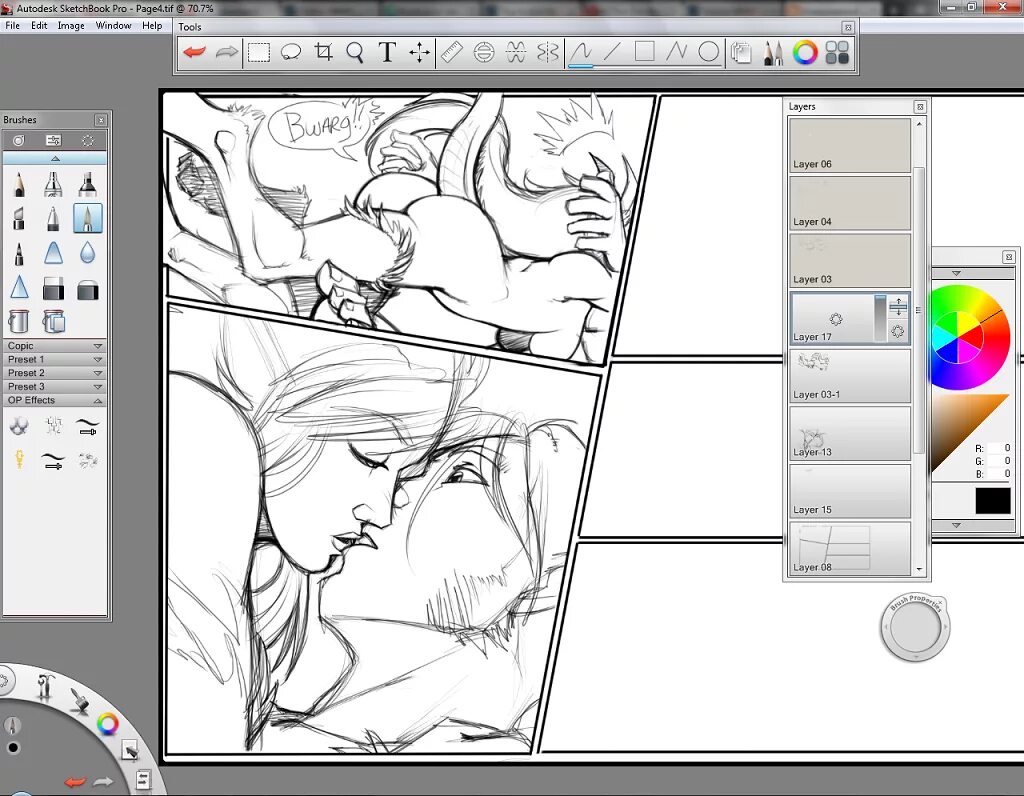This screenshot has height=796, width=1024.
Task: Open the Brush Library icon in Brushes
Action: (x=19, y=140)
